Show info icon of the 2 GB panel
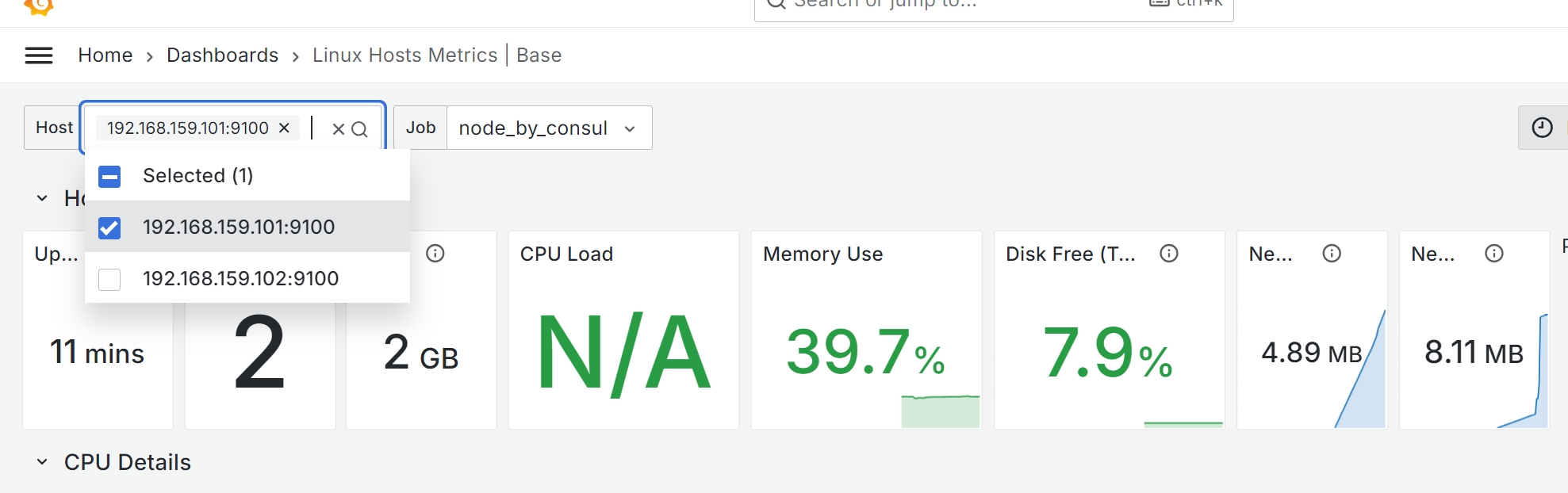 (435, 254)
